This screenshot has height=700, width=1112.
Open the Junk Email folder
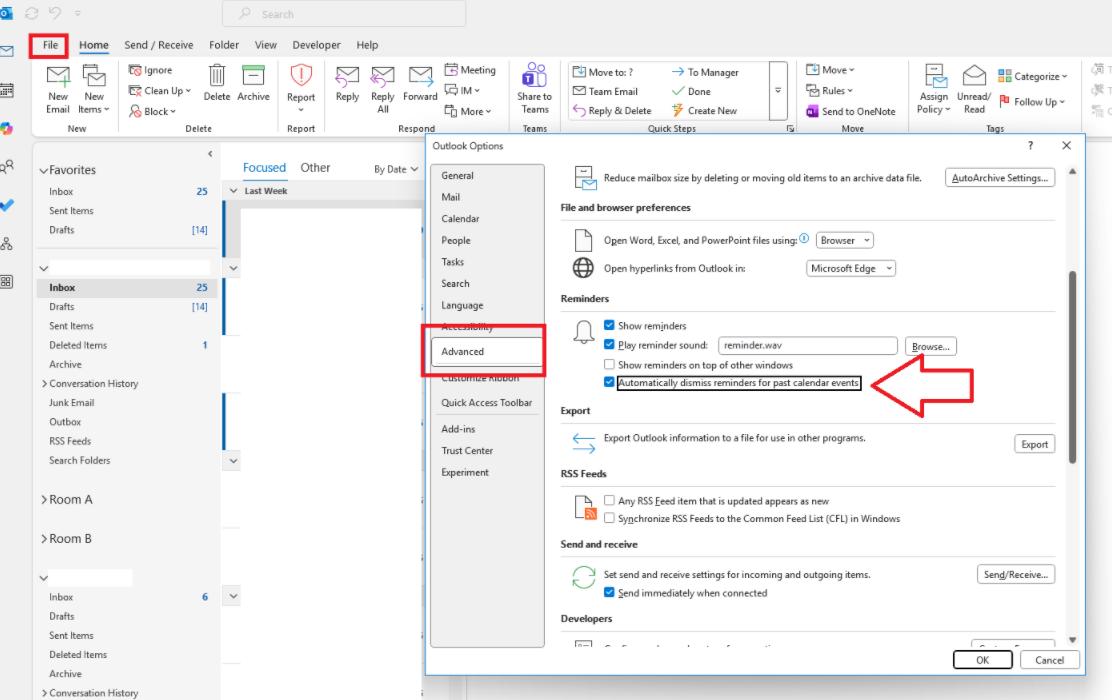point(72,403)
